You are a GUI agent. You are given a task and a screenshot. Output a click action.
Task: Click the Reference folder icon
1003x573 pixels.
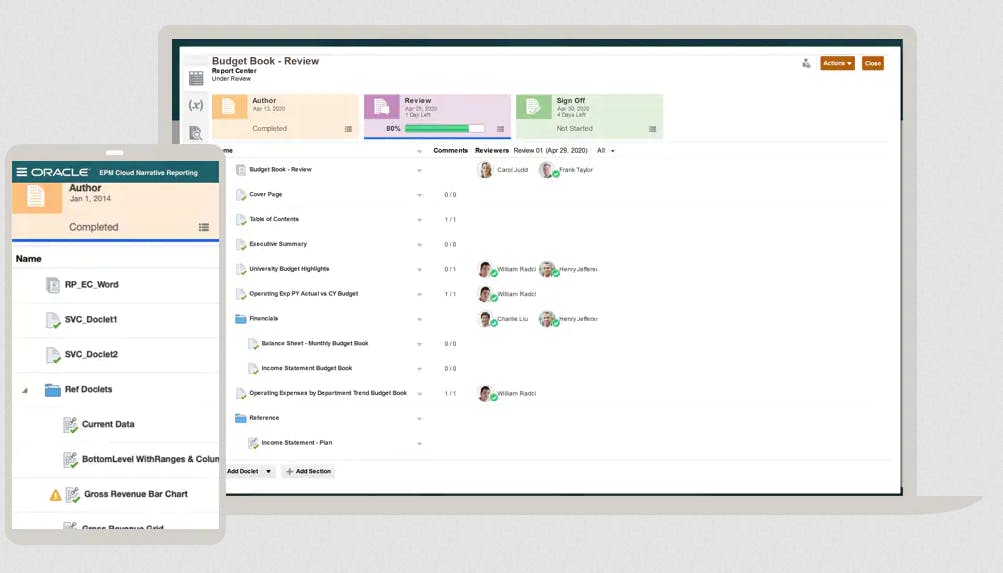pyautogui.click(x=241, y=418)
